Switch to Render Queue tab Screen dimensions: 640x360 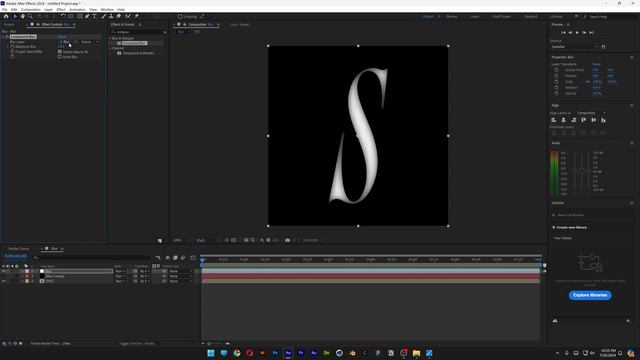coord(19,249)
